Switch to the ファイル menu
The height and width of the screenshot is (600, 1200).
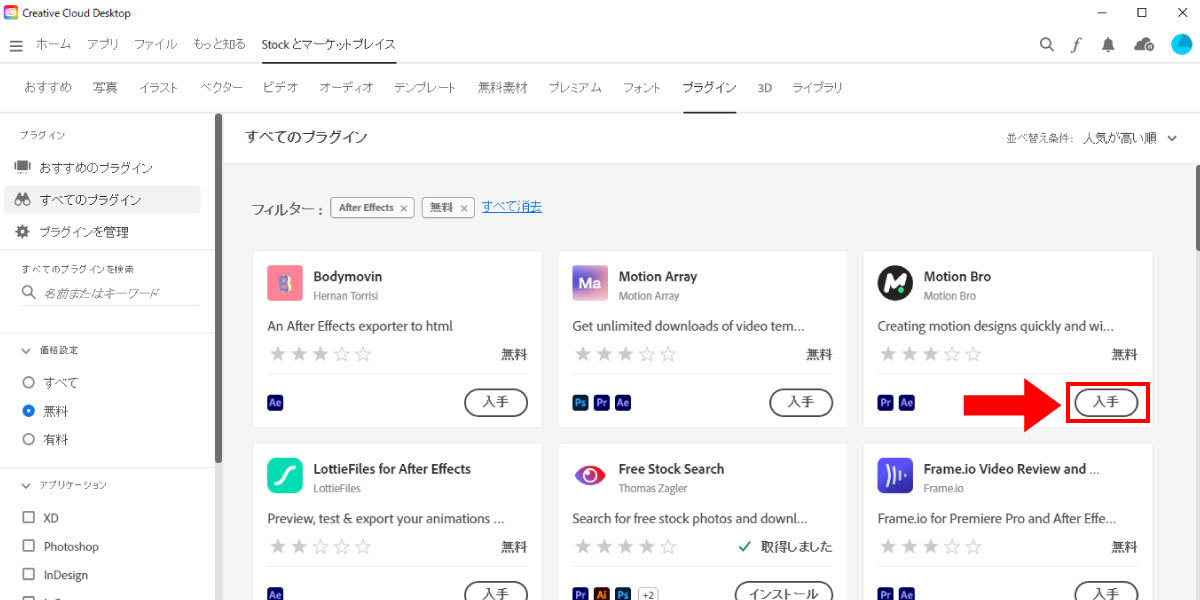[155, 44]
